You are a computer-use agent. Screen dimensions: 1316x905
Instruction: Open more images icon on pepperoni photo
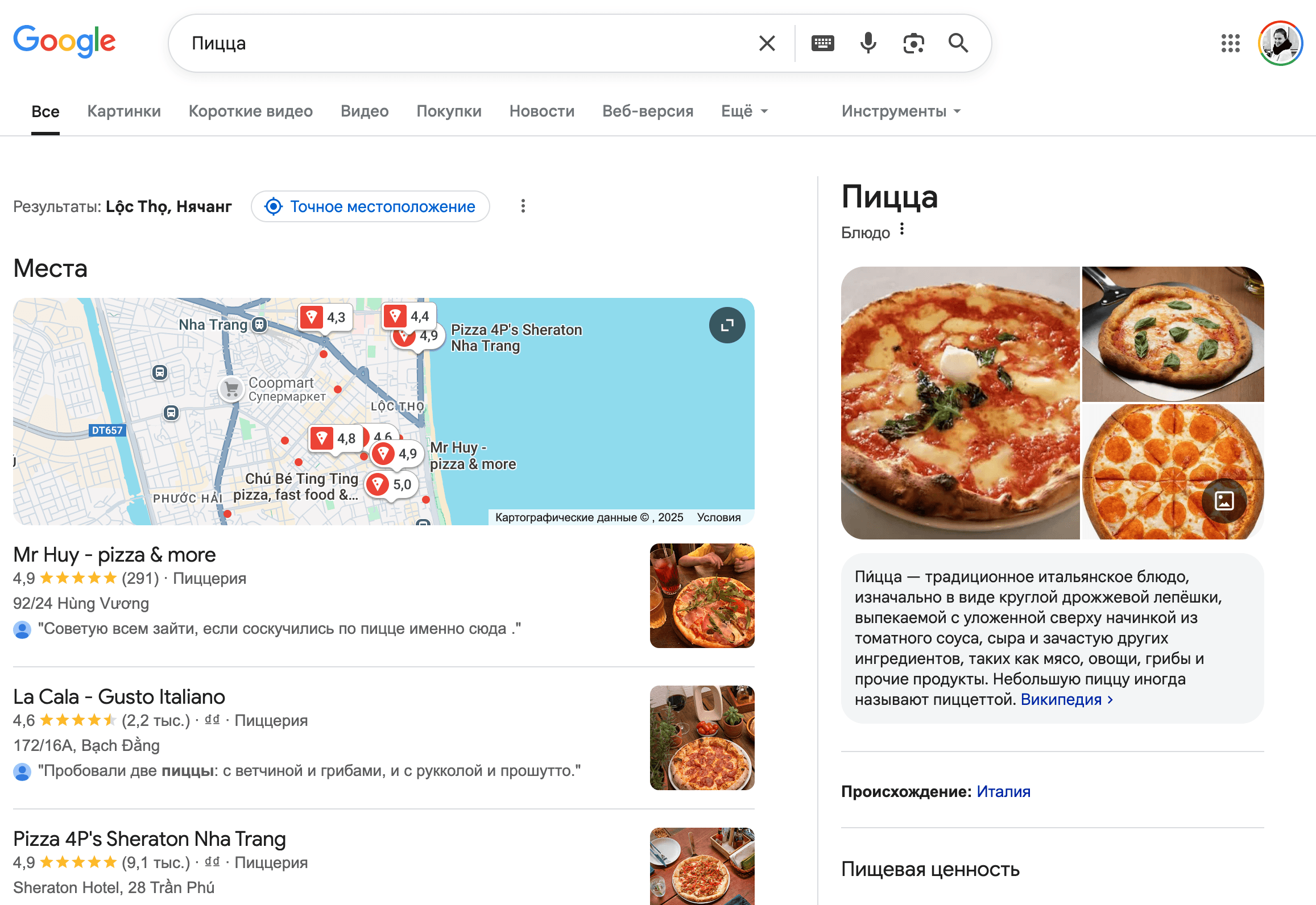point(1224,500)
